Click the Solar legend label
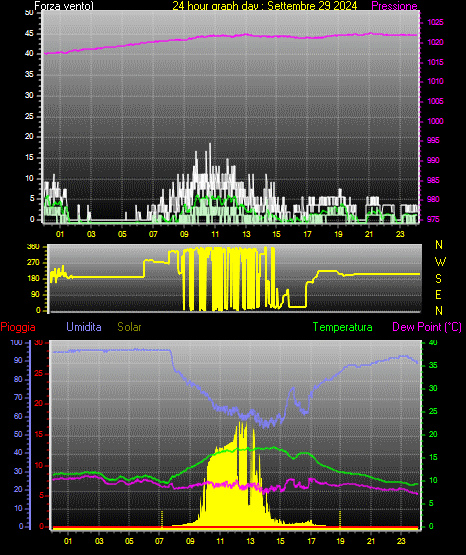 (129, 327)
